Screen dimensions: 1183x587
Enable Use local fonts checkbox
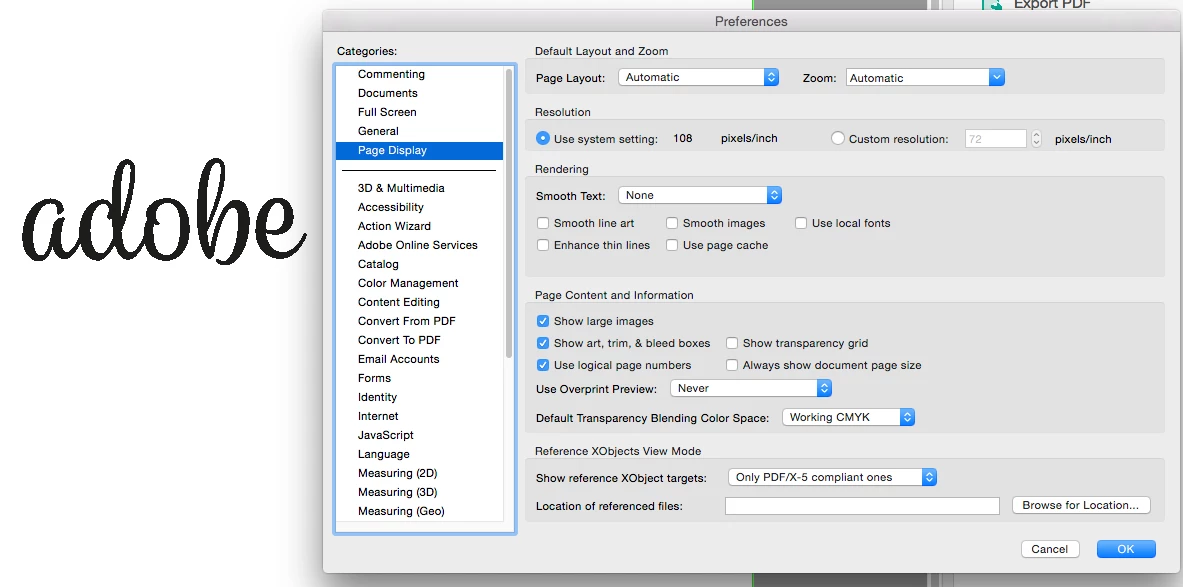coord(800,223)
